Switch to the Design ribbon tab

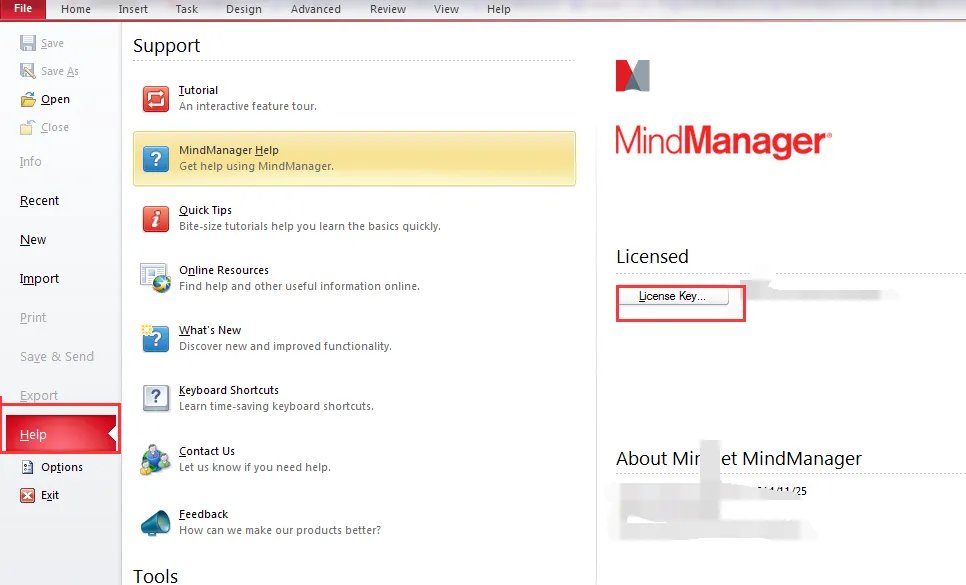pyautogui.click(x=243, y=9)
